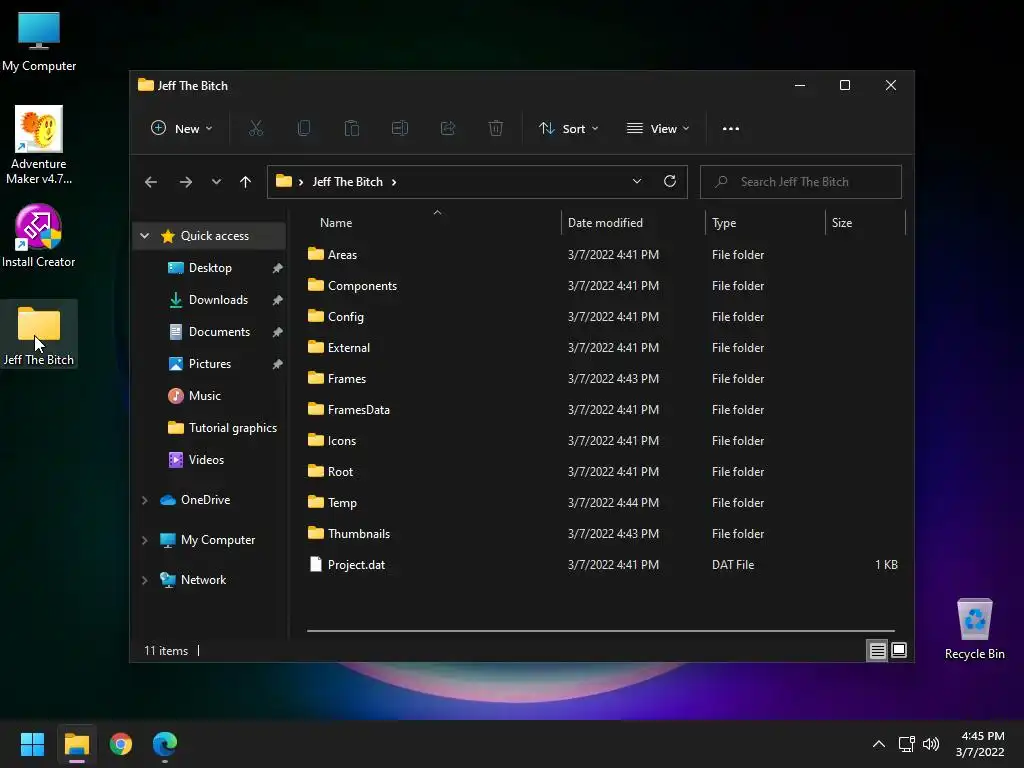This screenshot has width=1024, height=768.
Task: Collapse the Quick access tree node
Action: point(144,236)
